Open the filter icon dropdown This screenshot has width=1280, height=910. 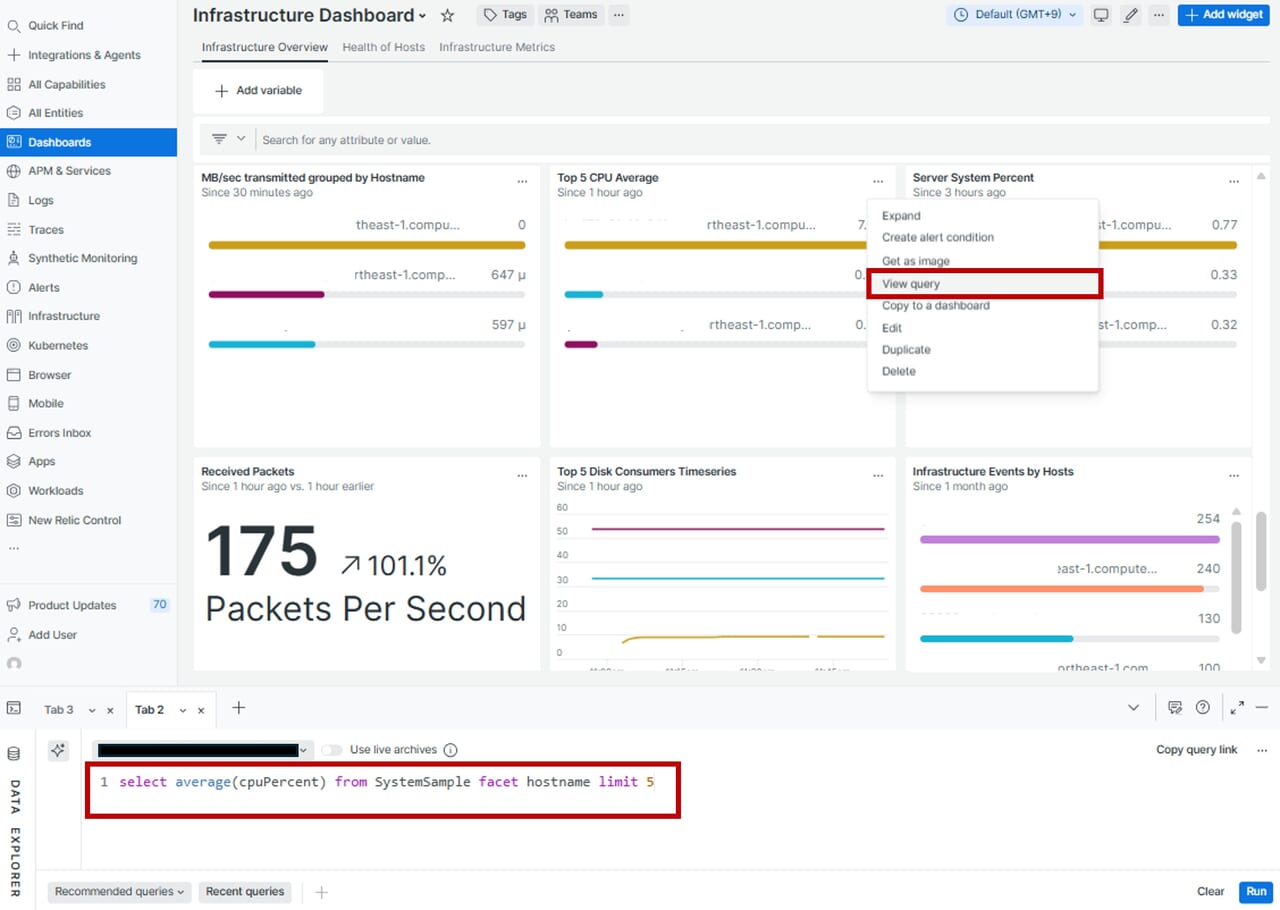point(228,140)
